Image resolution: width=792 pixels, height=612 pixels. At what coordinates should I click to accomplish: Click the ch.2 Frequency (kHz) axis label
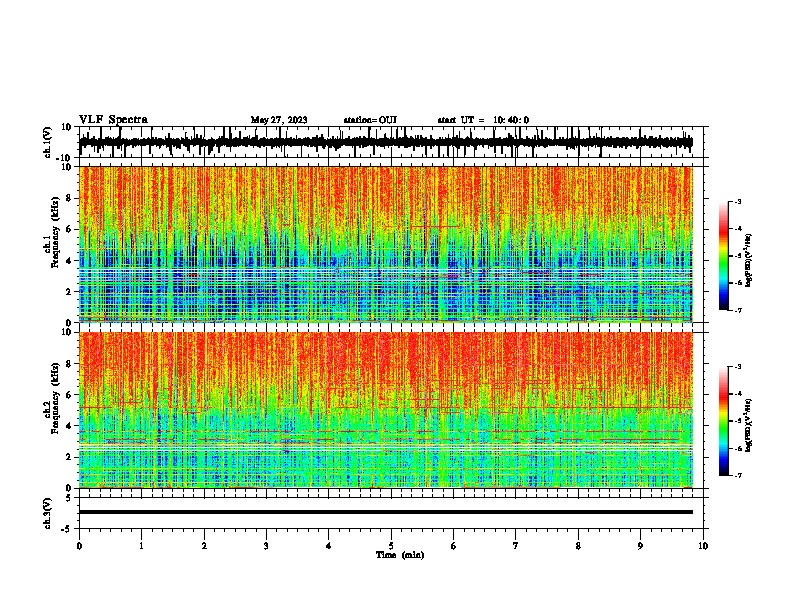tap(53, 398)
